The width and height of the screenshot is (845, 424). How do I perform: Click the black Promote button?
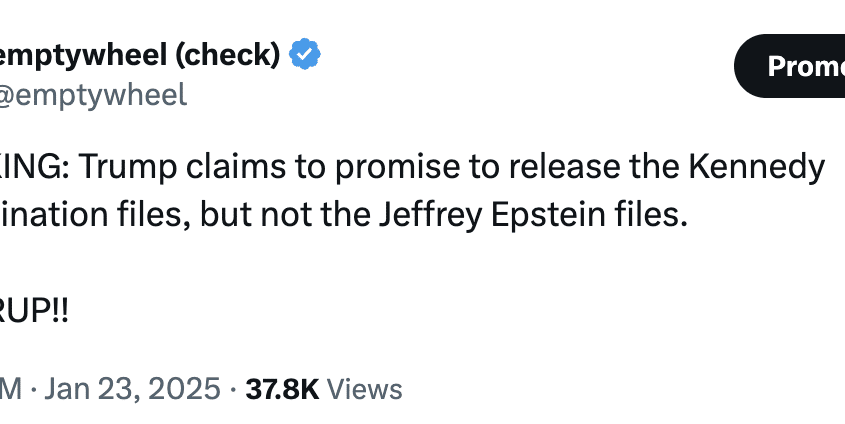coord(789,66)
